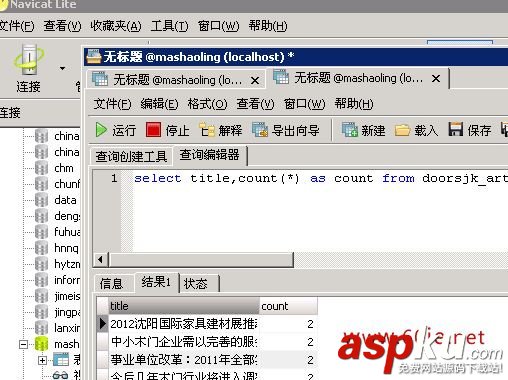Select row 中小木门企业需以完善的服
This screenshot has width=508, height=380.
click(184, 342)
